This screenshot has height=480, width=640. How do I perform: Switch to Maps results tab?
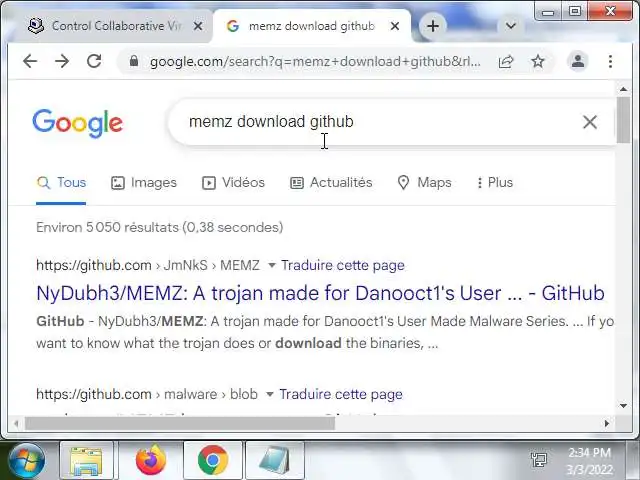point(424,182)
